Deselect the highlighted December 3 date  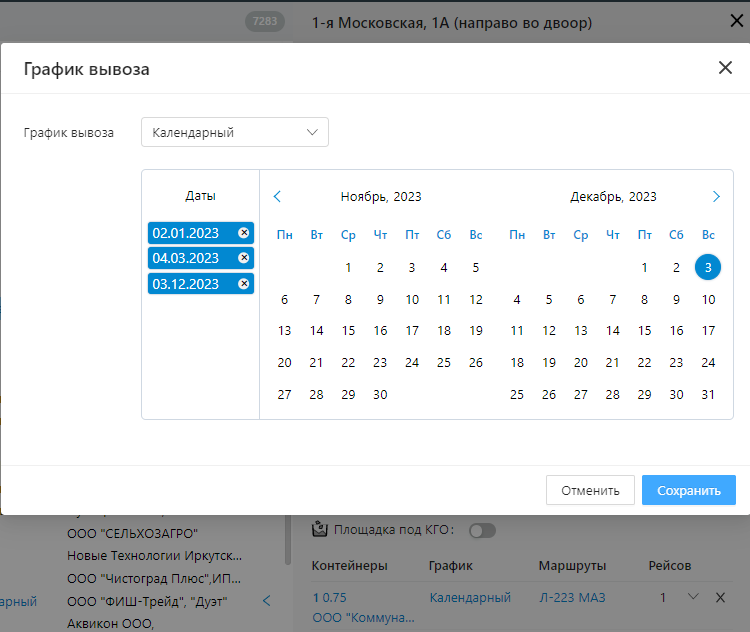tap(708, 267)
